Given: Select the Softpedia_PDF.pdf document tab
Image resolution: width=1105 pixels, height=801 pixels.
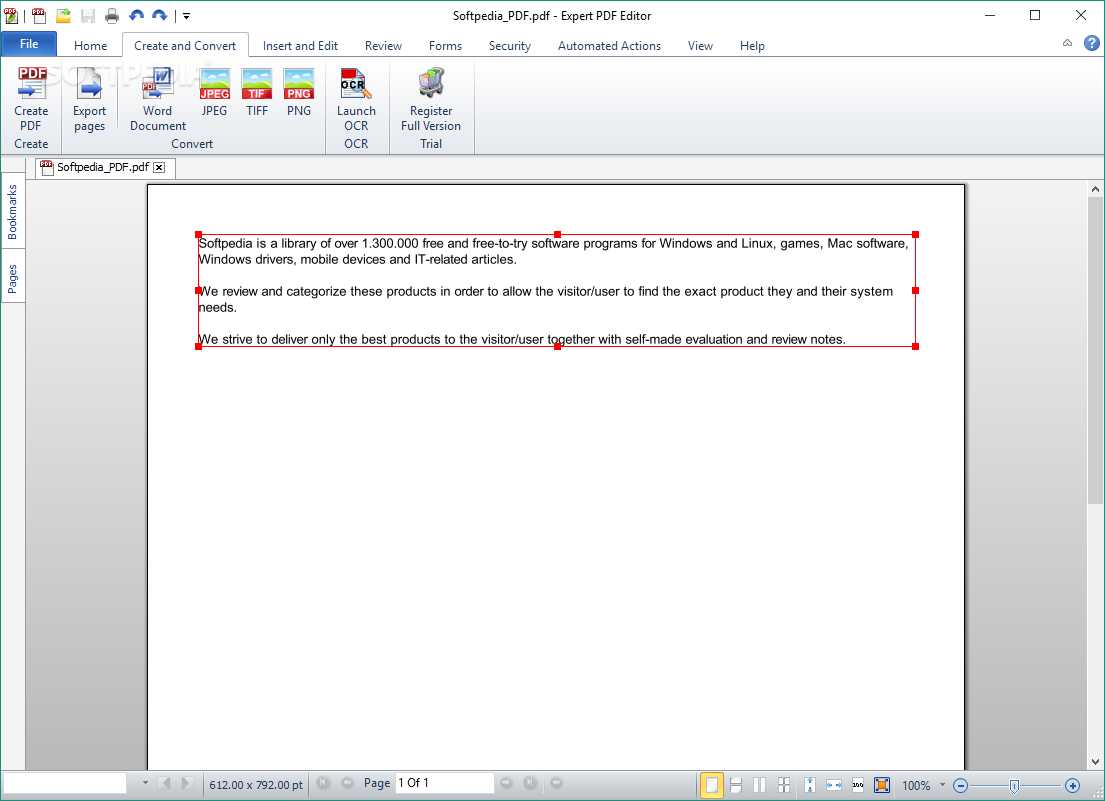Looking at the screenshot, I should click(103, 168).
